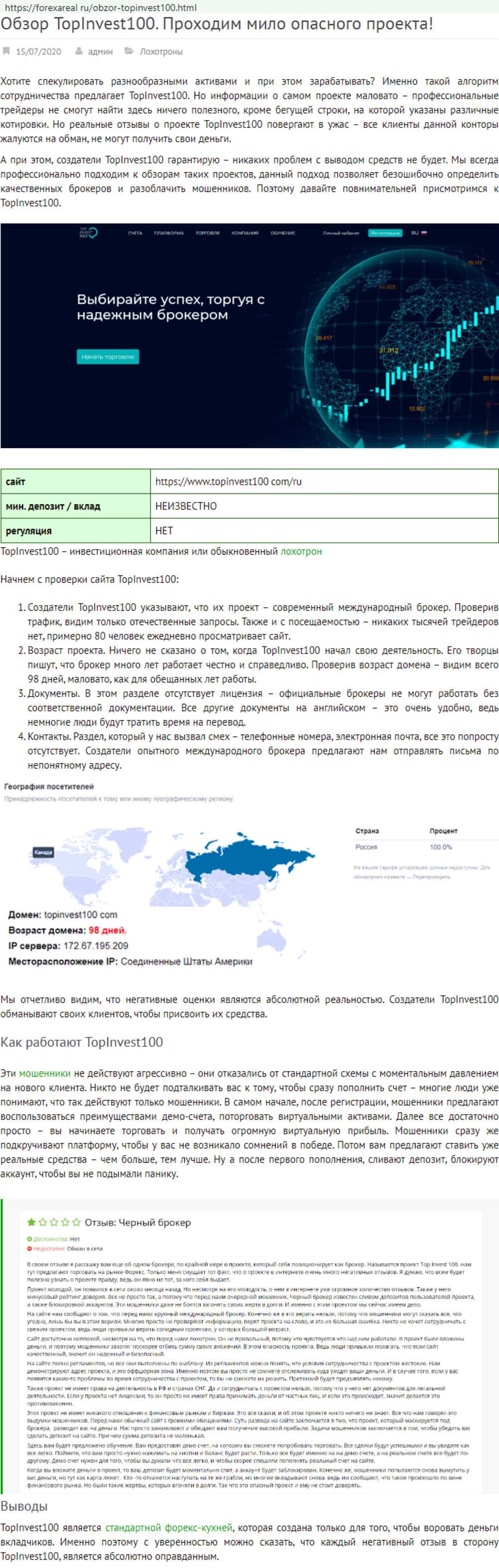Click the Отзыв: Черный брокер title
The height and width of the screenshot is (1568, 499).
click(x=138, y=1222)
